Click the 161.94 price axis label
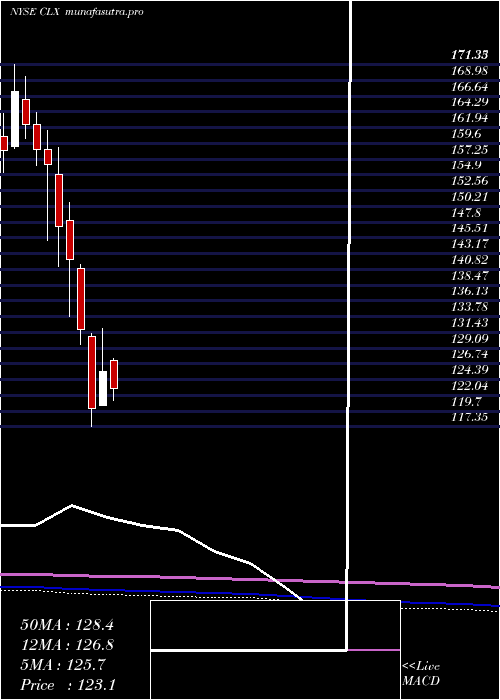 470,118
